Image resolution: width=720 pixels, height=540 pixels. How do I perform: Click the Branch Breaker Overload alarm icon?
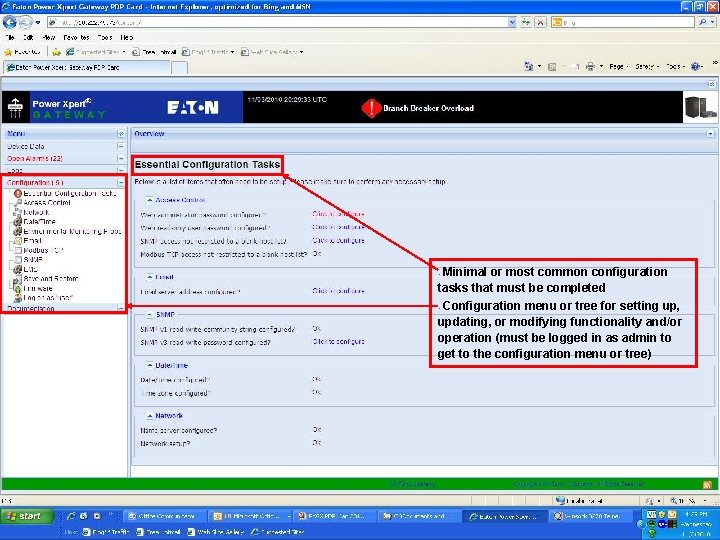371,108
